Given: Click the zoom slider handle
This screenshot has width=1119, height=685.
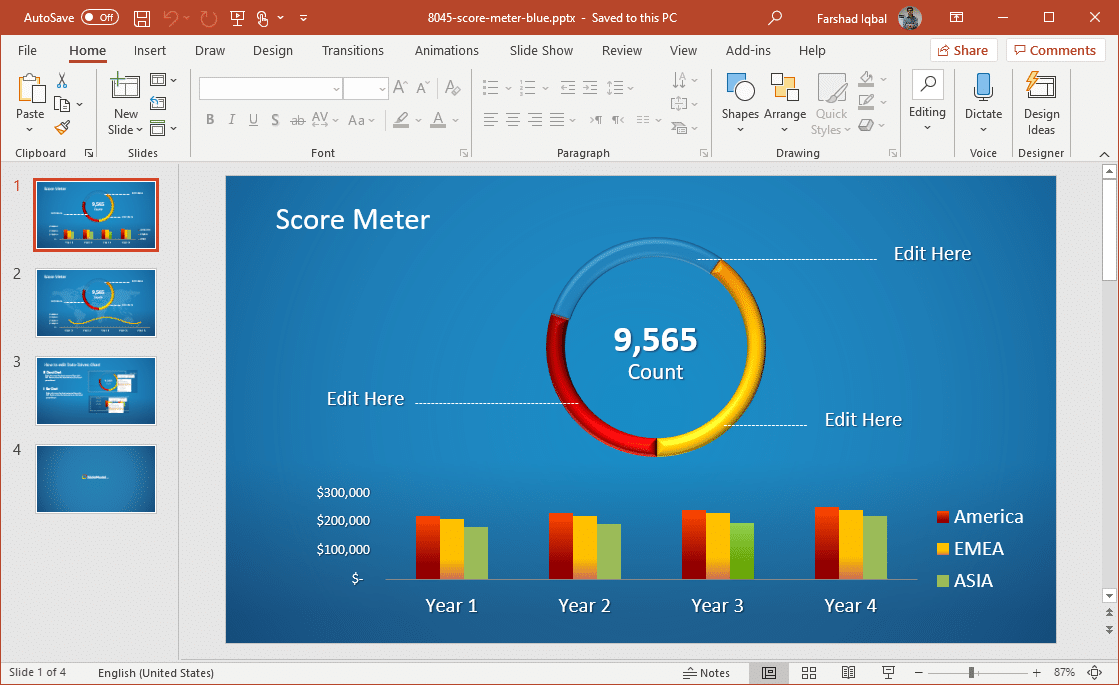Looking at the screenshot, I should point(971,673).
